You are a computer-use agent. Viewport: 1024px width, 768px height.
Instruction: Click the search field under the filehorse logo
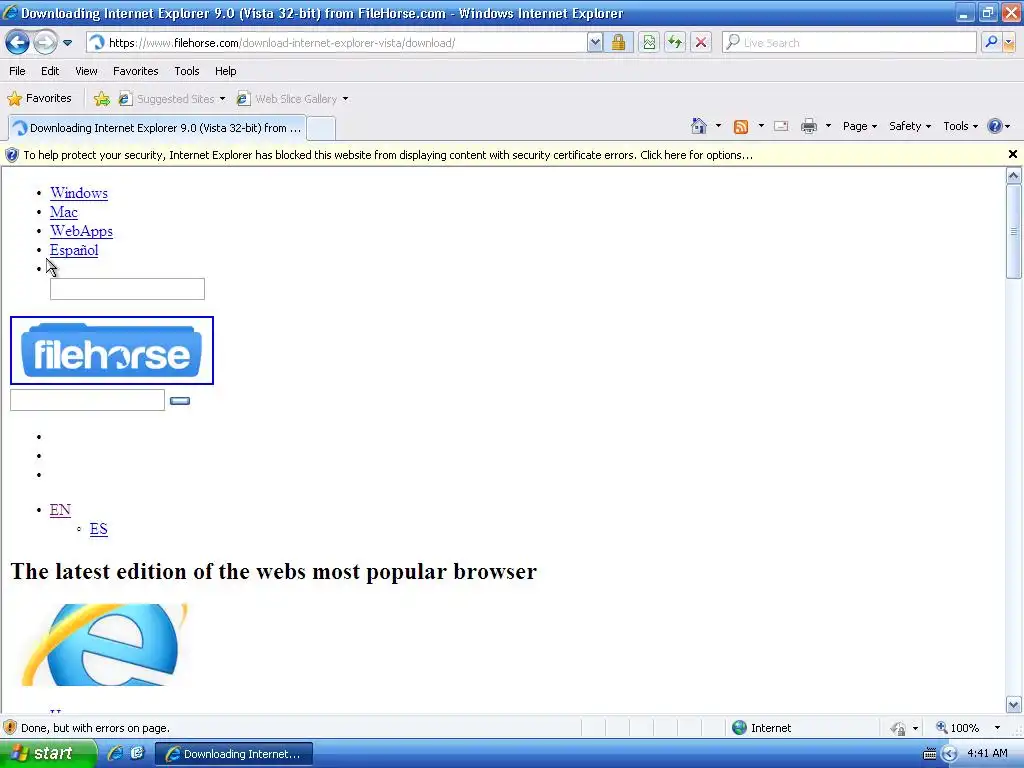tap(88, 400)
